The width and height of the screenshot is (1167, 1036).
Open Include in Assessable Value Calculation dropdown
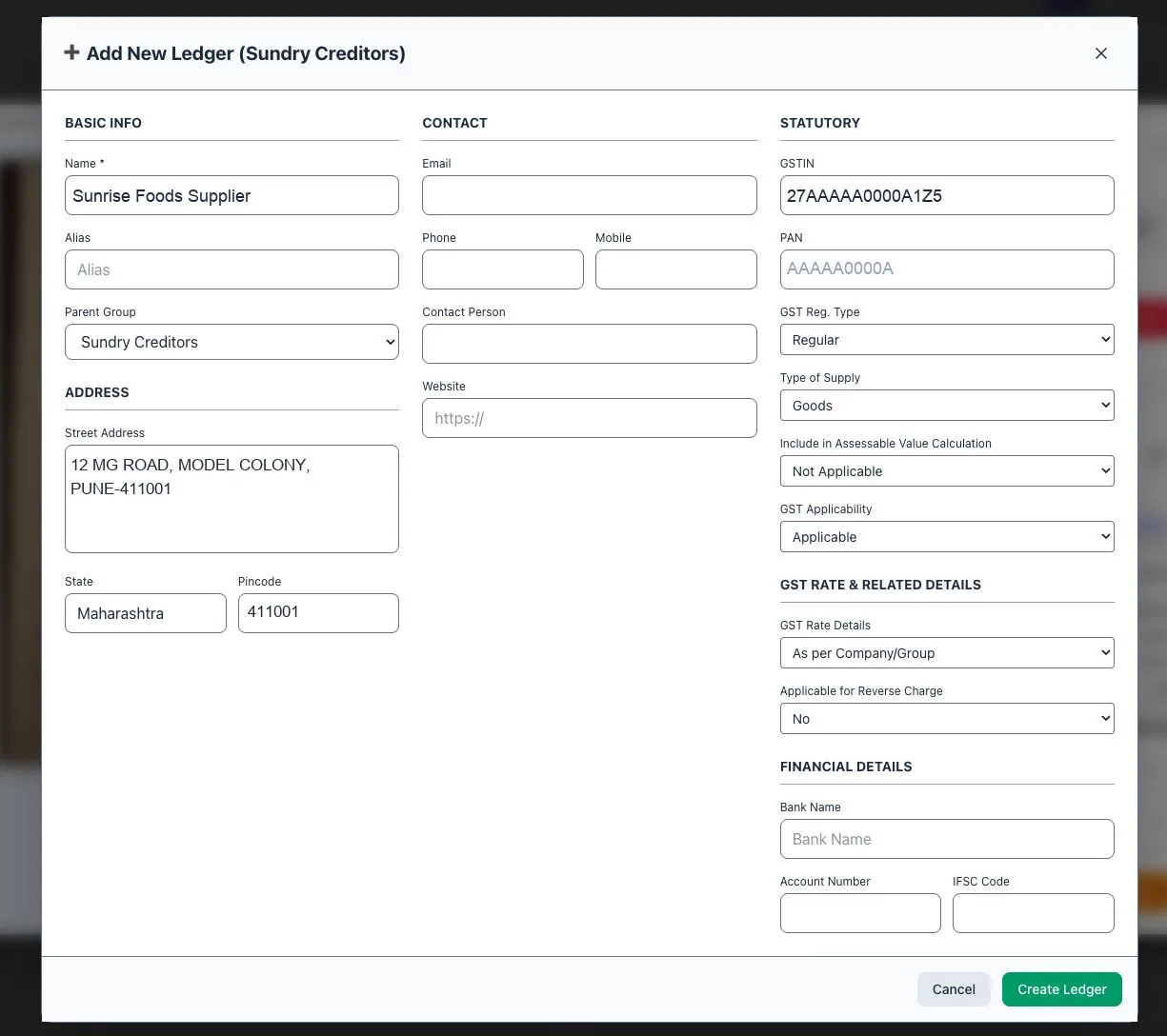click(947, 471)
